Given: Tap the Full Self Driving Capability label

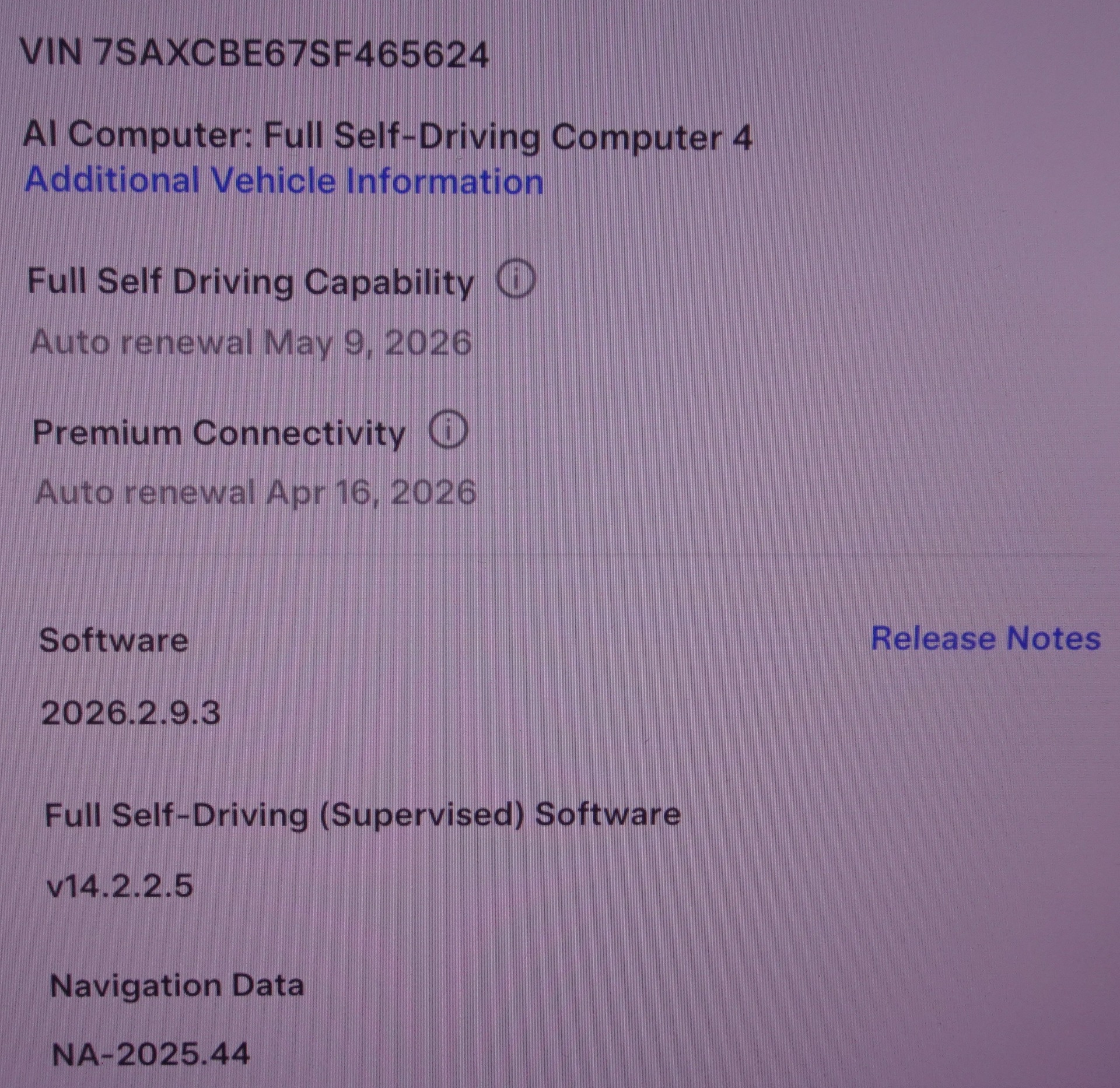Looking at the screenshot, I should click(x=251, y=282).
